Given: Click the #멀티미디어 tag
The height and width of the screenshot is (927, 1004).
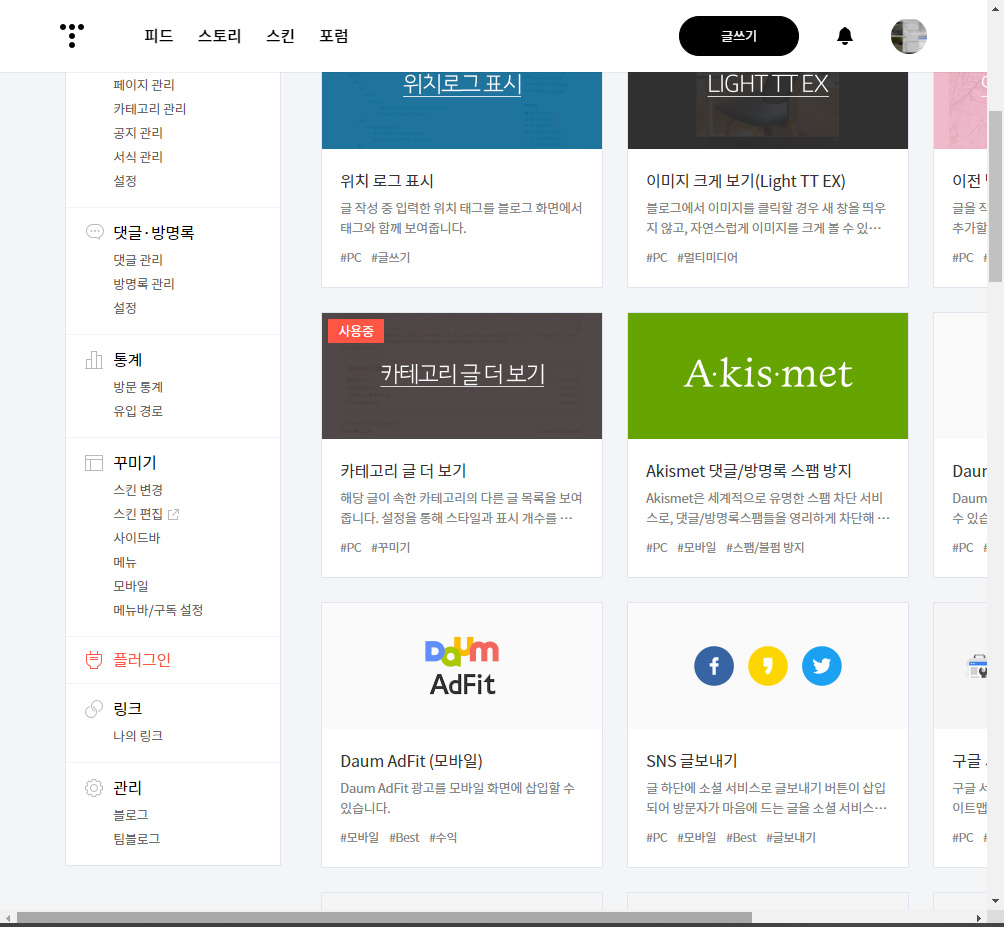Looking at the screenshot, I should click(708, 257).
